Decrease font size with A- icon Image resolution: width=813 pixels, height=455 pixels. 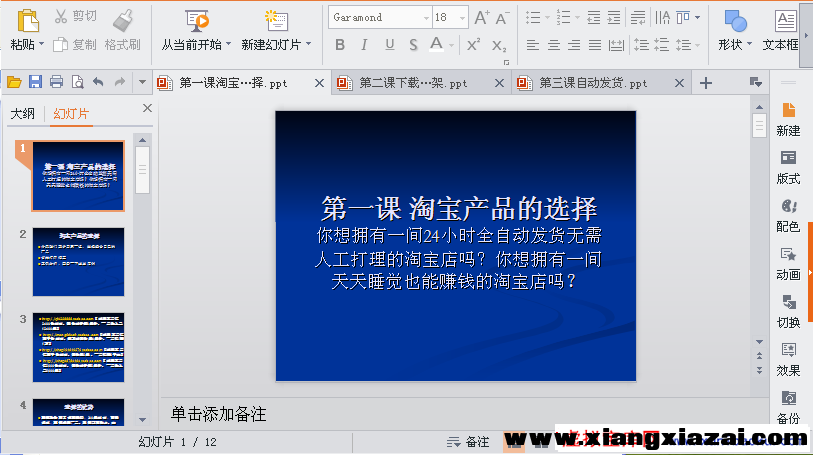(502, 18)
